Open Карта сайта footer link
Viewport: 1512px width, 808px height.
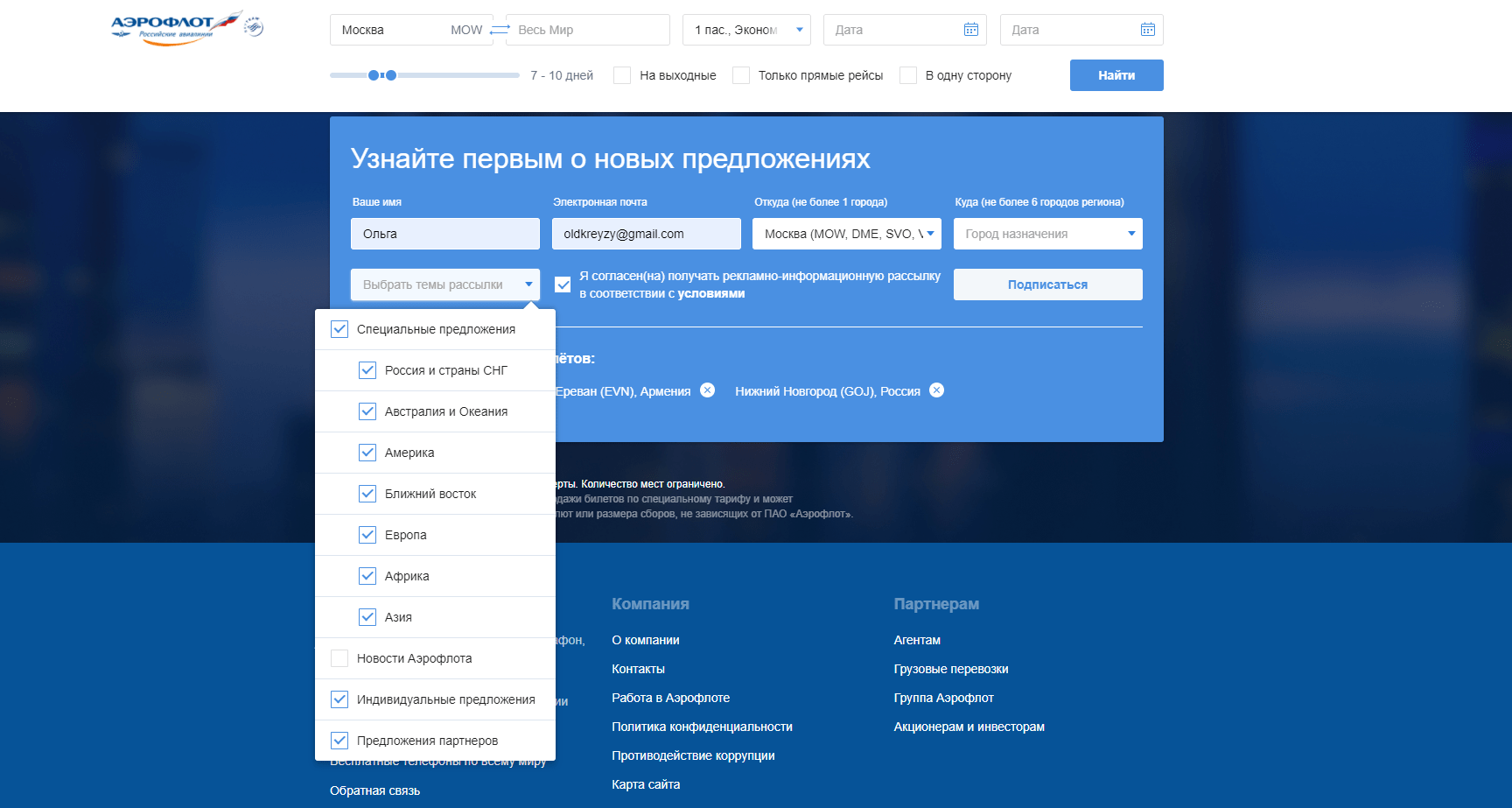[646, 784]
